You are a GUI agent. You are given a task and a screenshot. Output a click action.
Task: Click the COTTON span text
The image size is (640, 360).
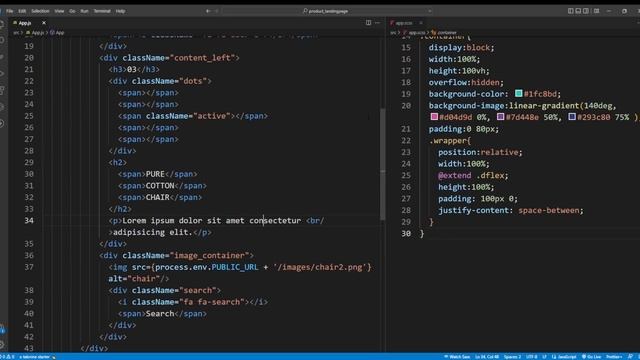click(160, 186)
